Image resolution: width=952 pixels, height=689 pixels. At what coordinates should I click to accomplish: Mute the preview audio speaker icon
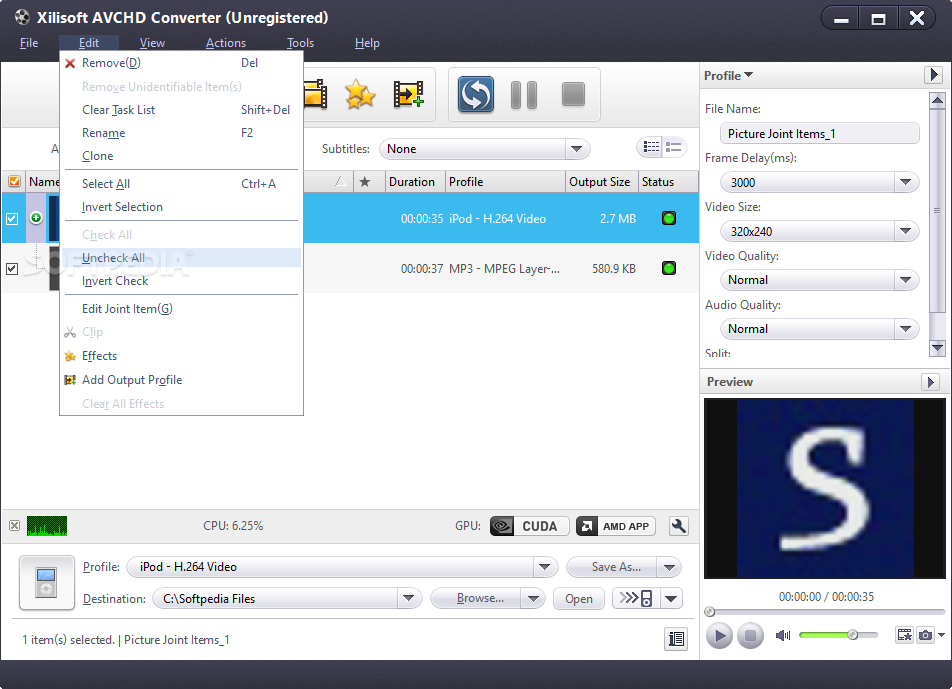(x=783, y=636)
